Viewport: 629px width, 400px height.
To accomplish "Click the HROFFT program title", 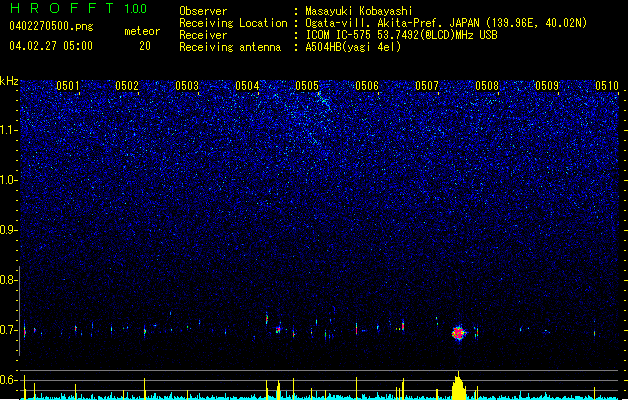I will 62,8.
